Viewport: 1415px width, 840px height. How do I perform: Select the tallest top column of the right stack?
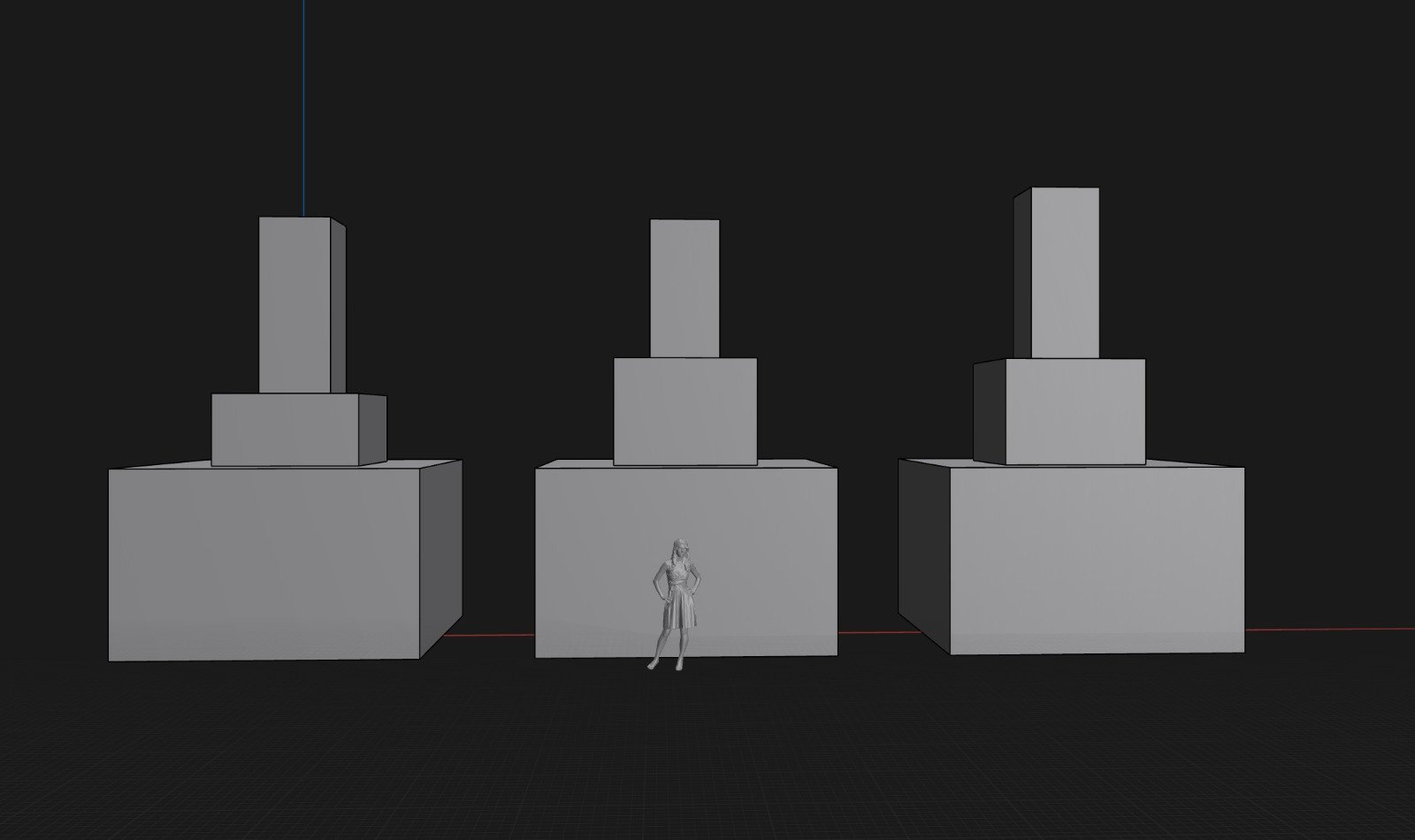click(x=1057, y=272)
